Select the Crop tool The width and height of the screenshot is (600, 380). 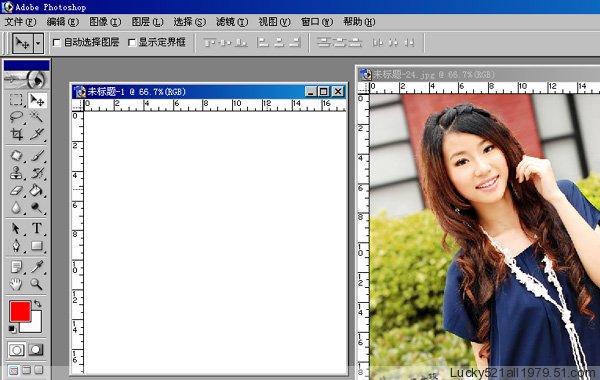[x=16, y=134]
